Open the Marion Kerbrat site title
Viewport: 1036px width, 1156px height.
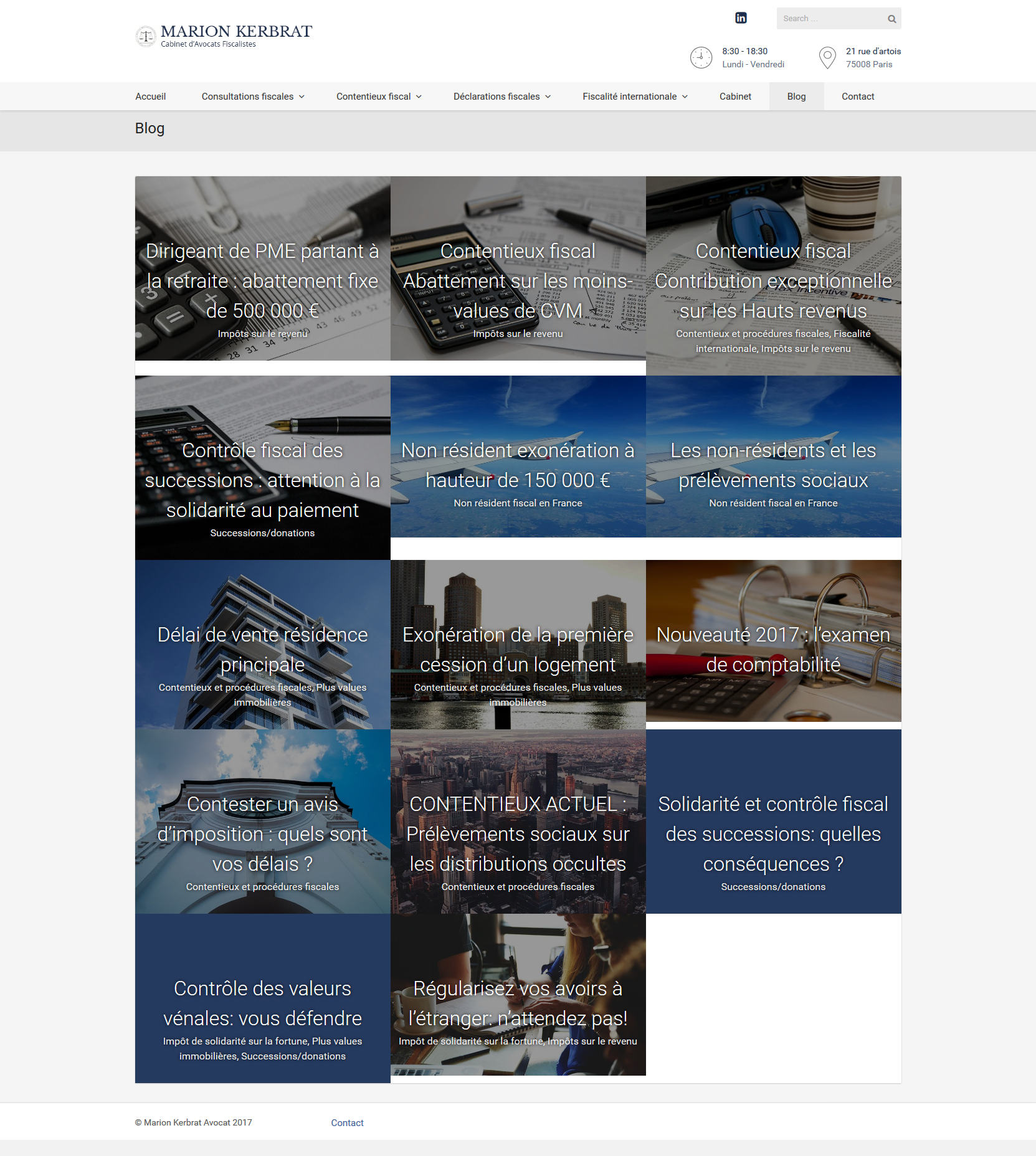tap(236, 31)
